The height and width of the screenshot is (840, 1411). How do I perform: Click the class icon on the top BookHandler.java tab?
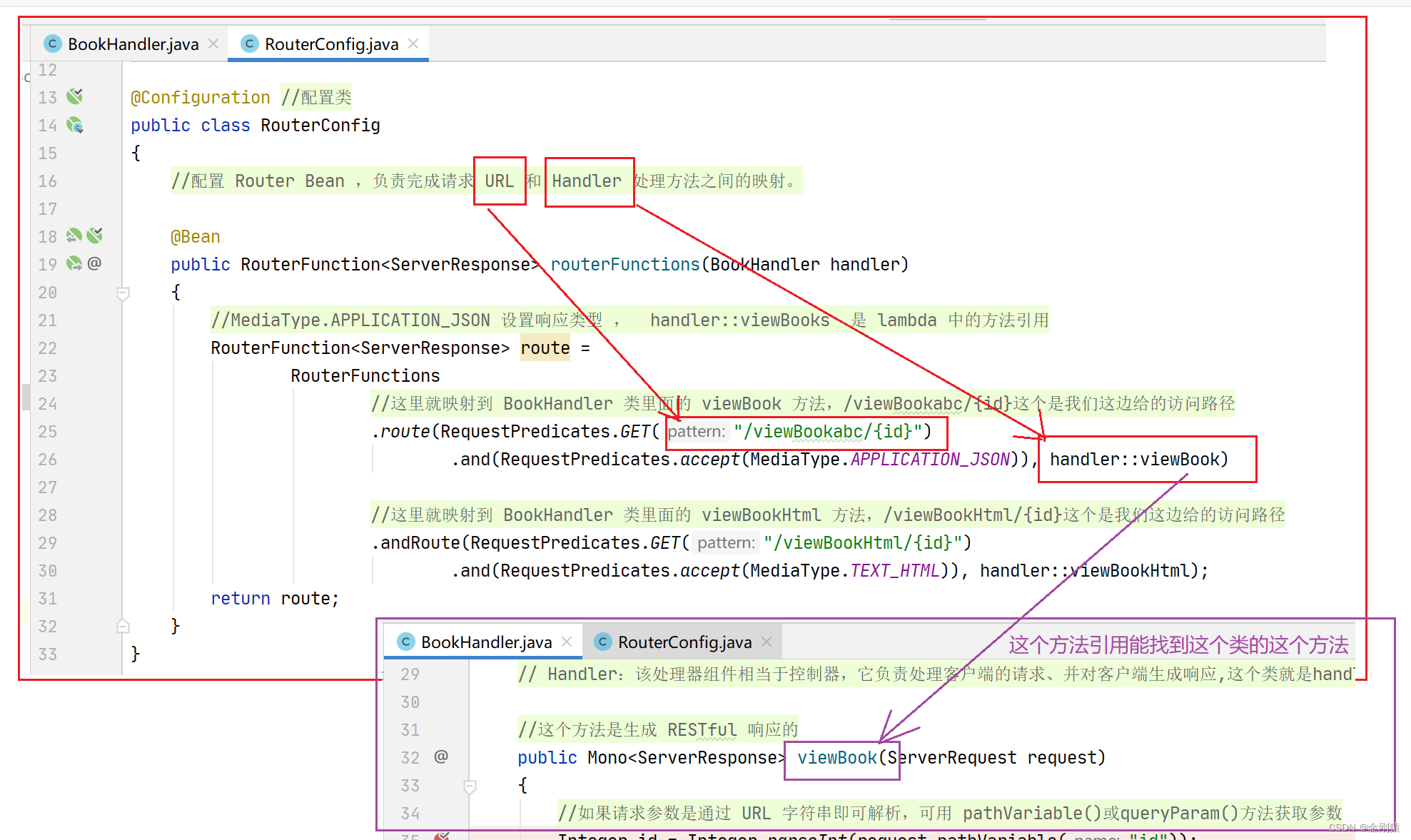(x=52, y=44)
